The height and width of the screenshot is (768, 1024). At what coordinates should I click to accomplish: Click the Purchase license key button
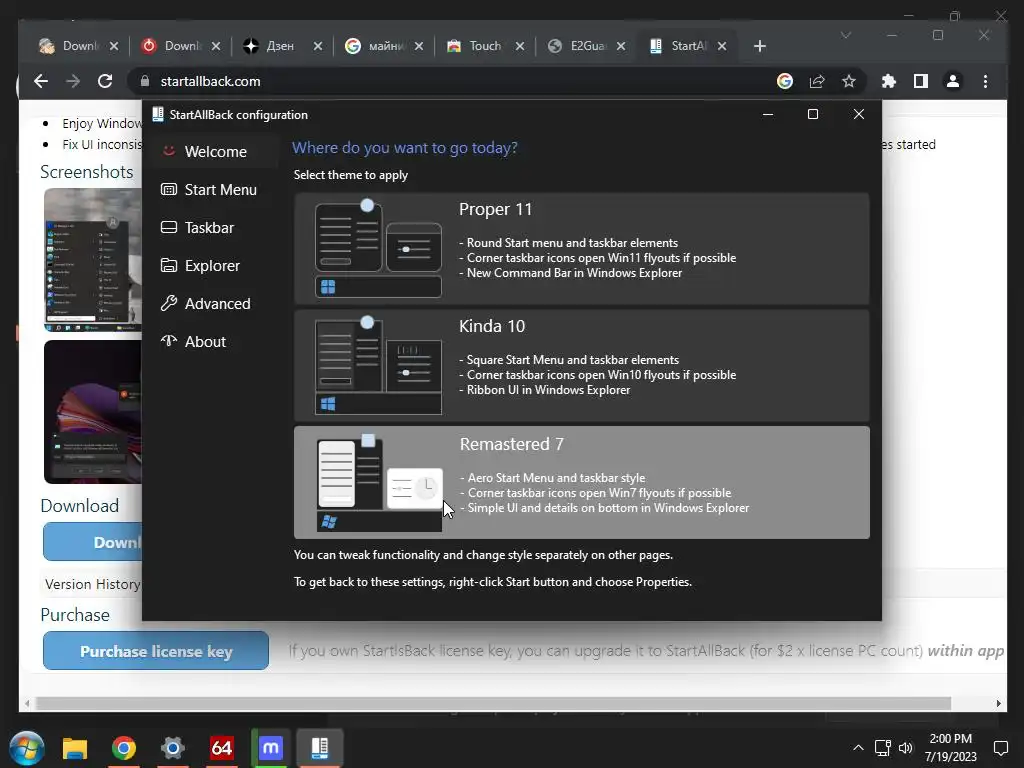tap(156, 650)
